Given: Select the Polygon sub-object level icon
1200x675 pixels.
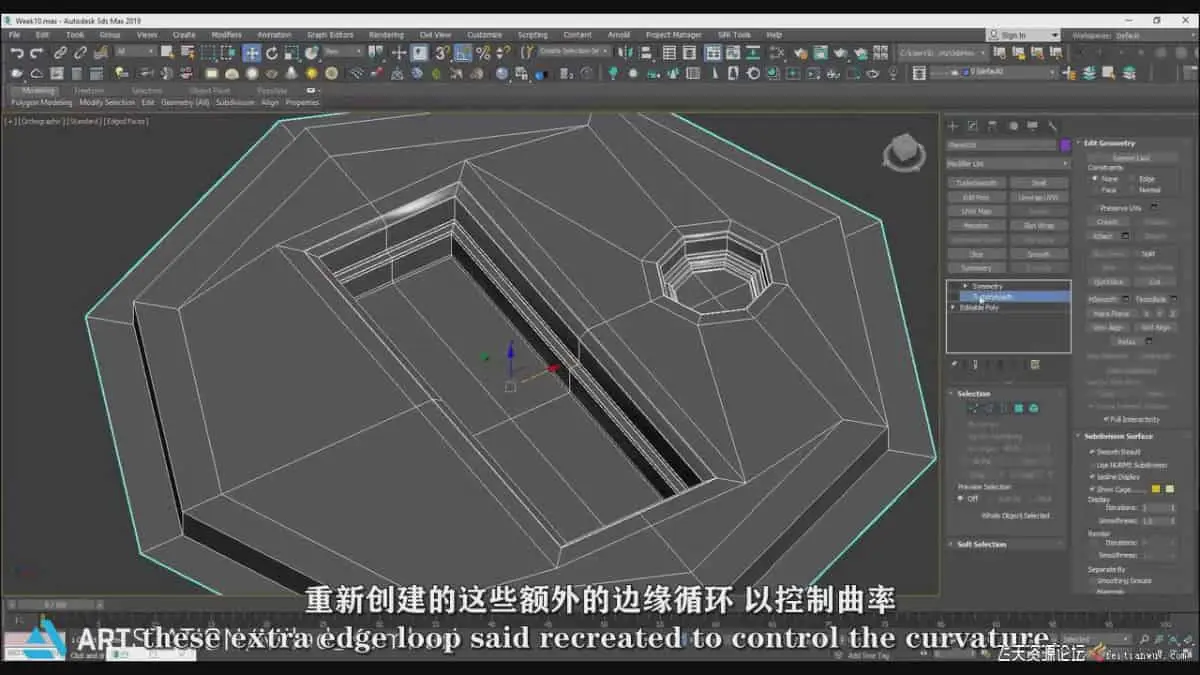Looking at the screenshot, I should coord(1019,408).
